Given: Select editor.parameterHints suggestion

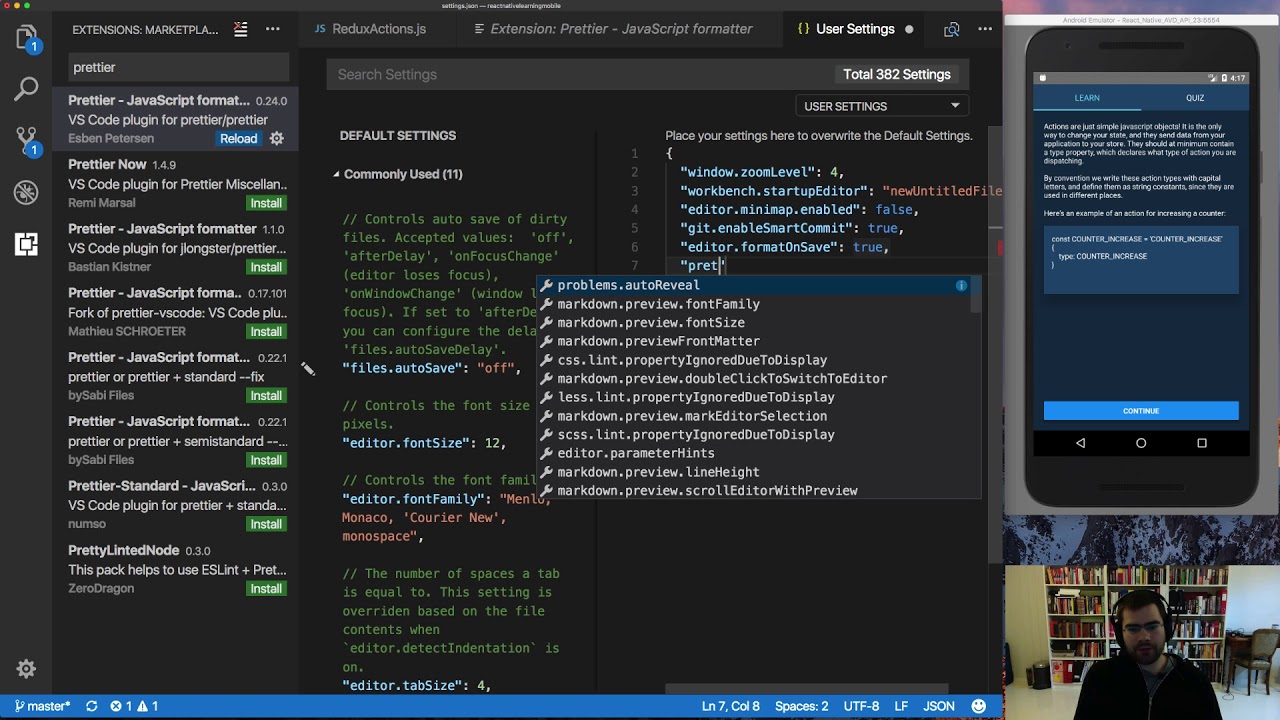Looking at the screenshot, I should pyautogui.click(x=759, y=453).
